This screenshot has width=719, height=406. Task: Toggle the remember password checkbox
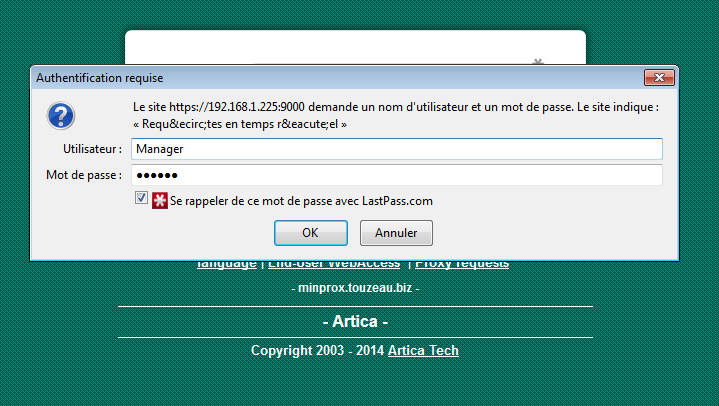tap(141, 200)
